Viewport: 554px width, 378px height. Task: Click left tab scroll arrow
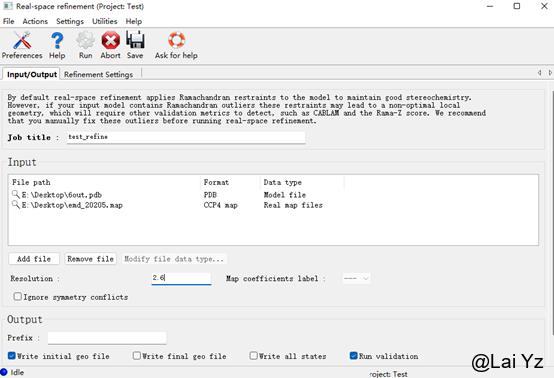click(539, 73)
